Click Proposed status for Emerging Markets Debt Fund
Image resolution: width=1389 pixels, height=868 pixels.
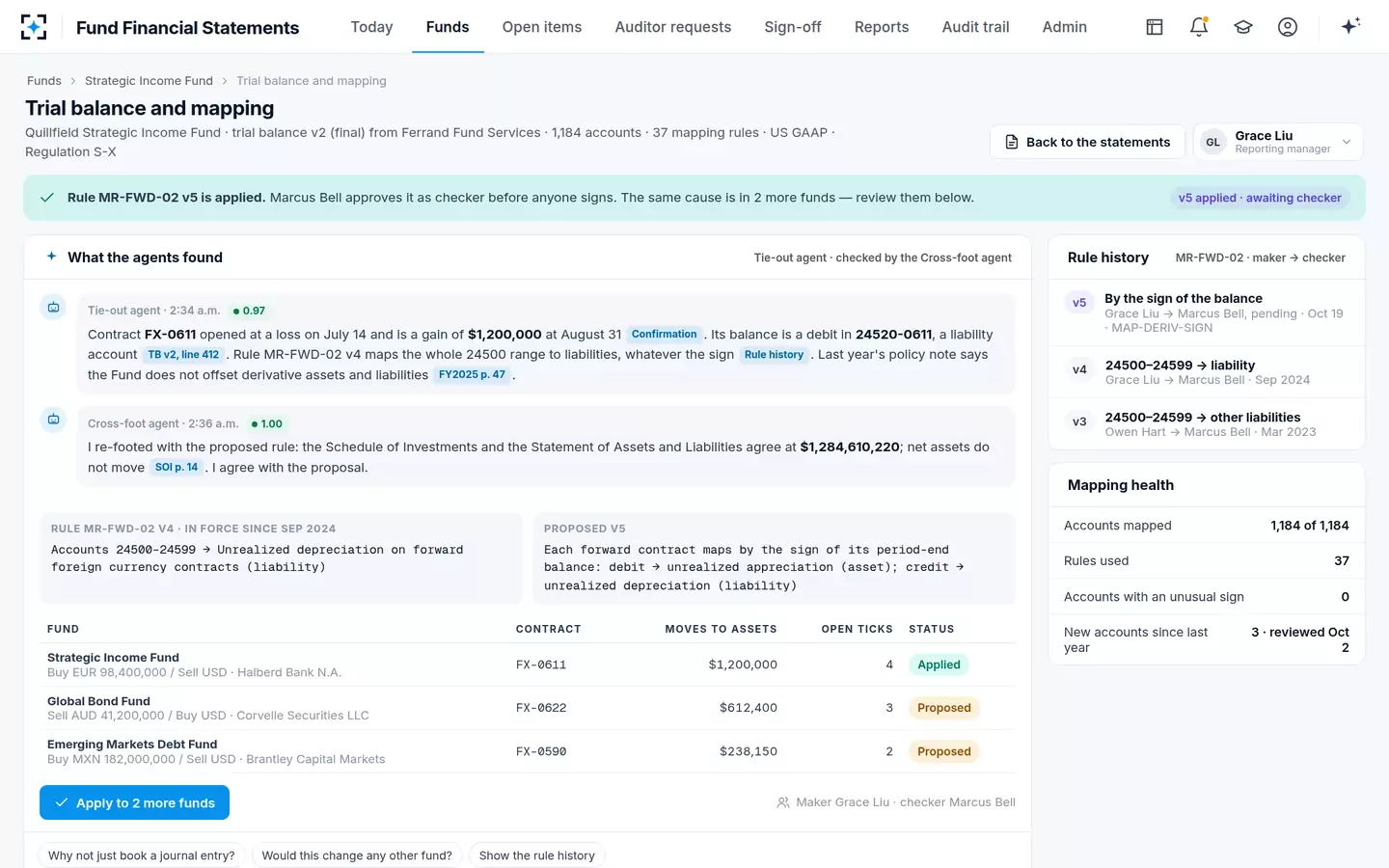[x=944, y=751]
